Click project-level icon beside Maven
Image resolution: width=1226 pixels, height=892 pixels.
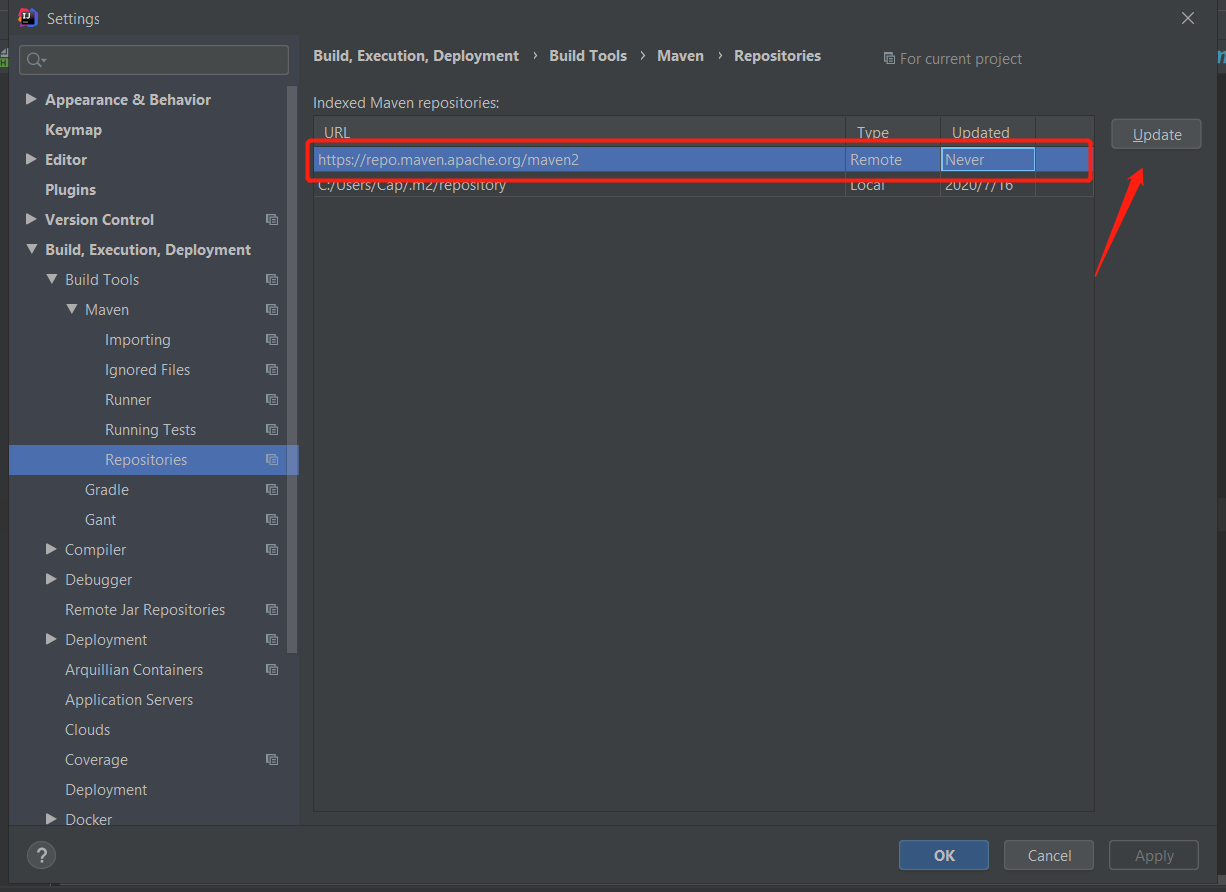272,310
